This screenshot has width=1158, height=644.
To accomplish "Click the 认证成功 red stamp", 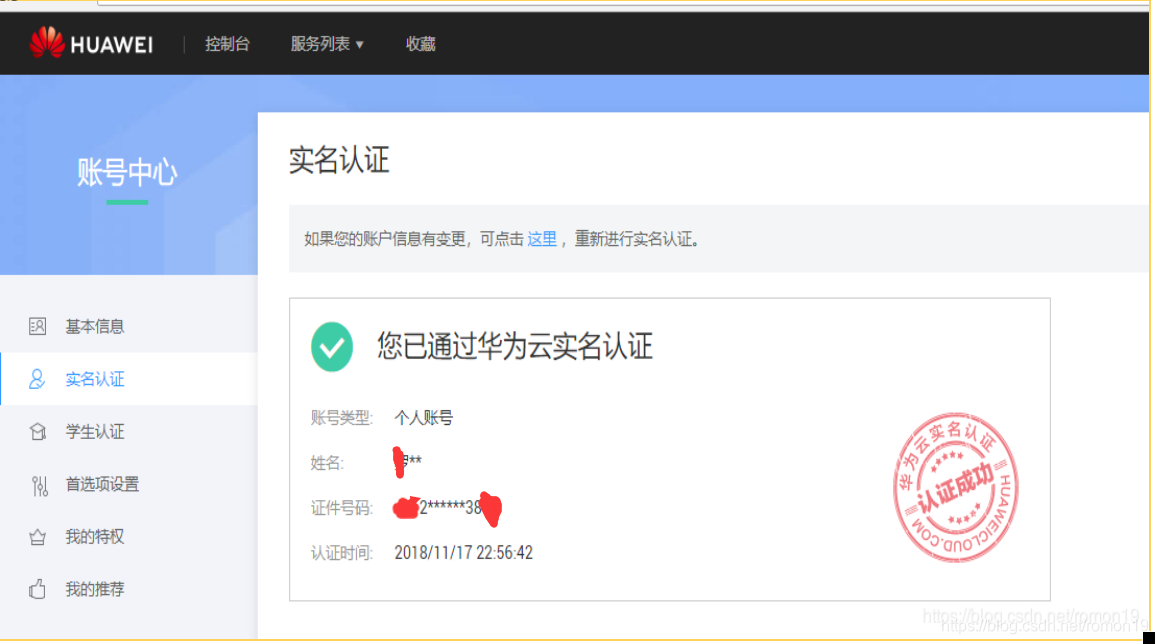I will pos(956,487).
